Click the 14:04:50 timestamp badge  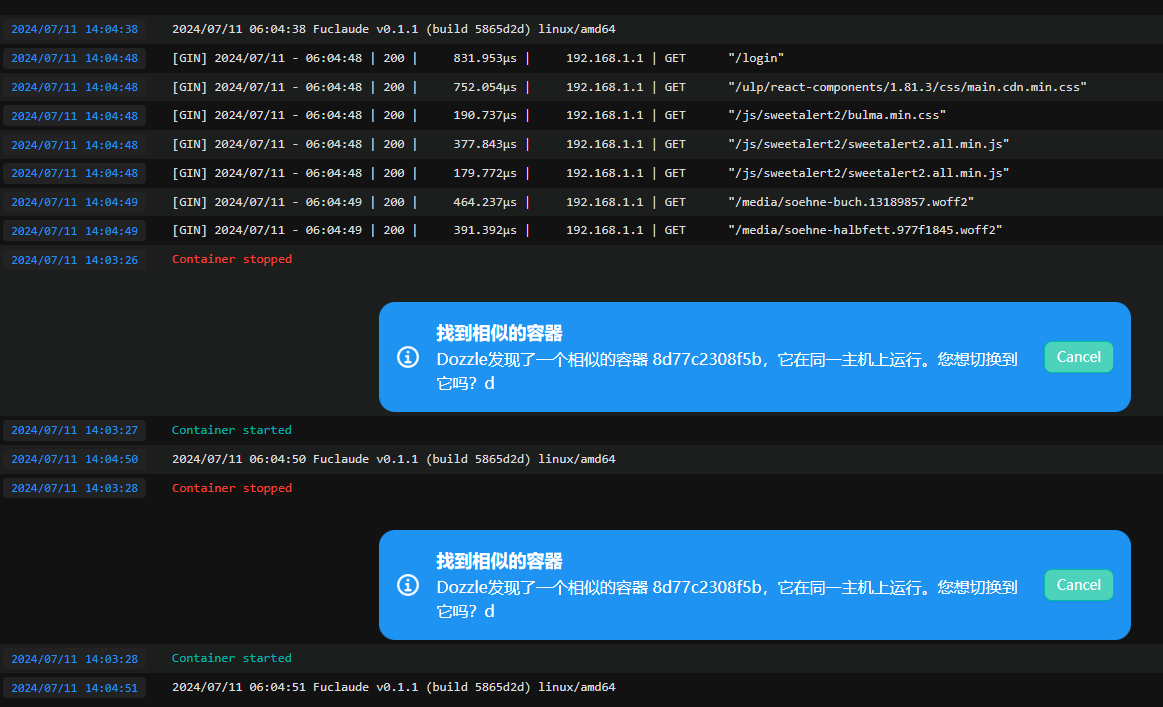(x=74, y=459)
